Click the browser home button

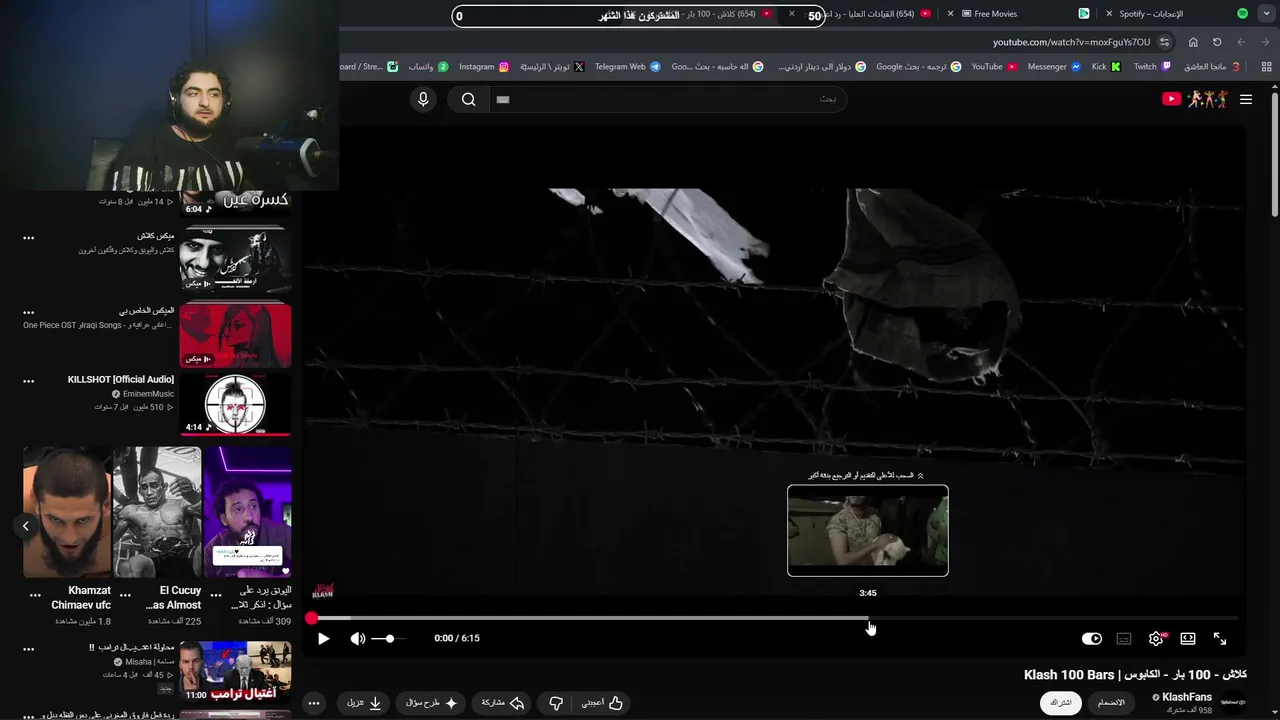click(x=1193, y=42)
